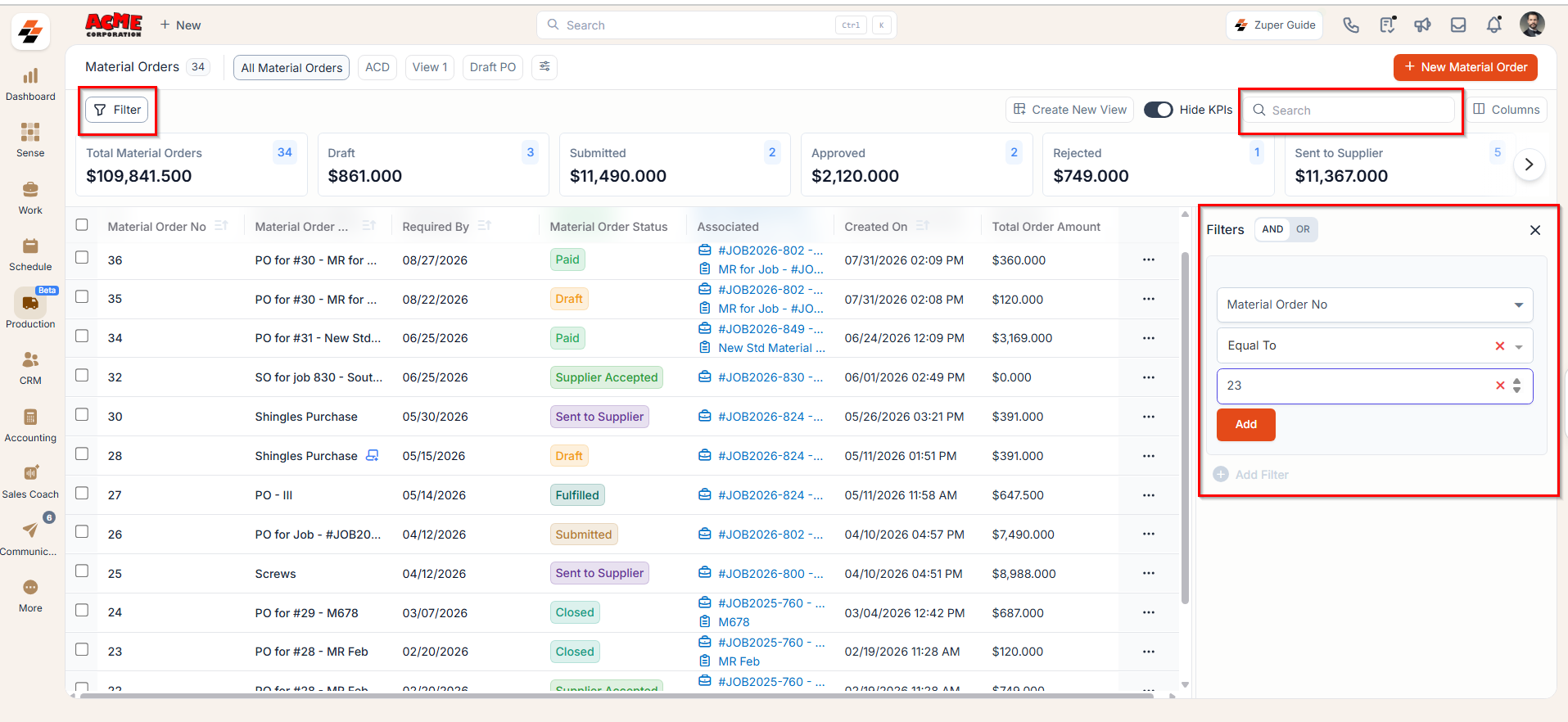Switch filter logic to OR
Image resolution: width=1568 pixels, height=722 pixels.
[x=1303, y=229]
